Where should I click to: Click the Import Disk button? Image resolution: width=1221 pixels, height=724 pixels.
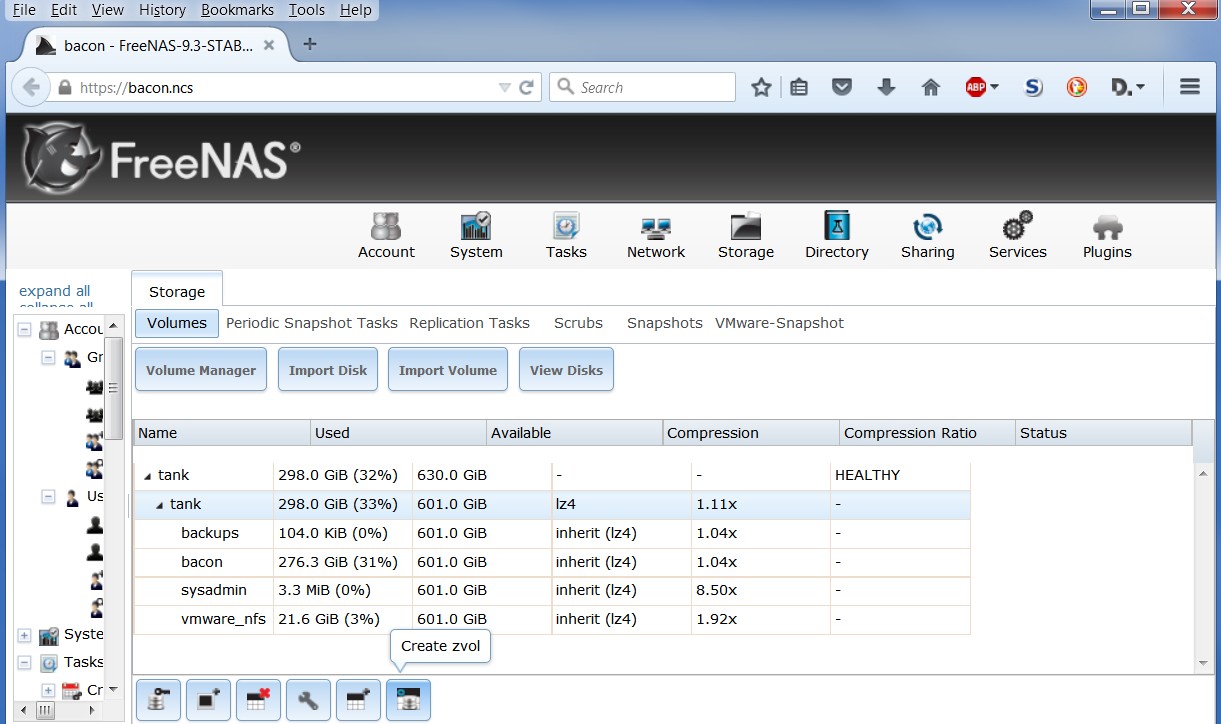328,370
